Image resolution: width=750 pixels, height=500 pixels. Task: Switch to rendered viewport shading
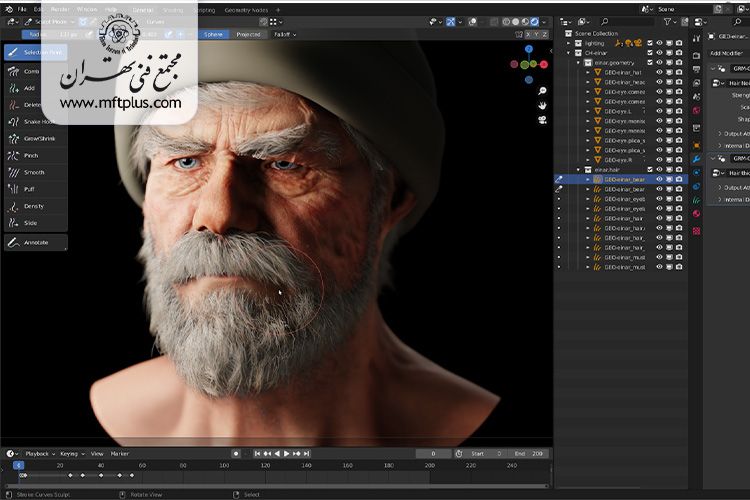pyautogui.click(x=534, y=22)
